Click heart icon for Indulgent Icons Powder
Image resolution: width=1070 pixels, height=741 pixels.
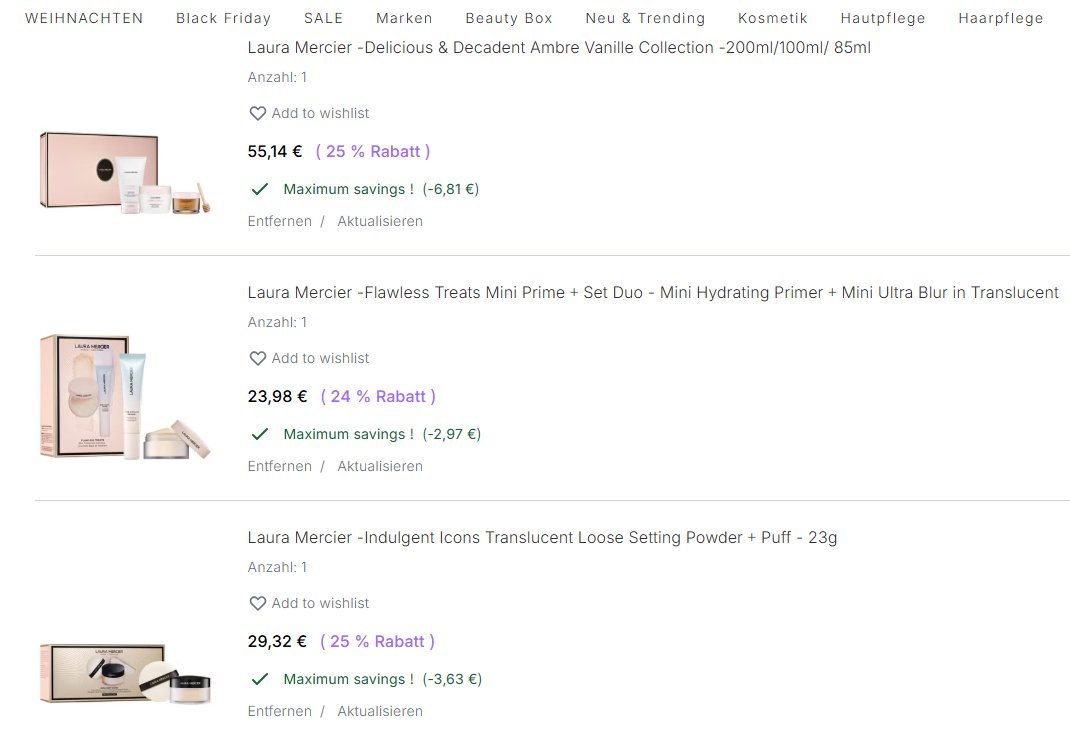[x=257, y=604]
